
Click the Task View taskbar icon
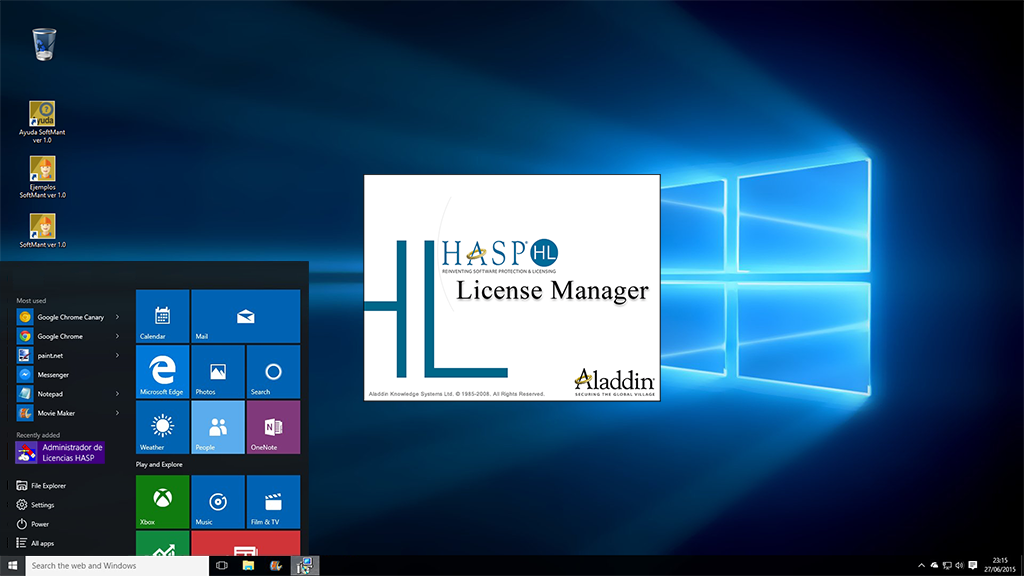point(222,566)
